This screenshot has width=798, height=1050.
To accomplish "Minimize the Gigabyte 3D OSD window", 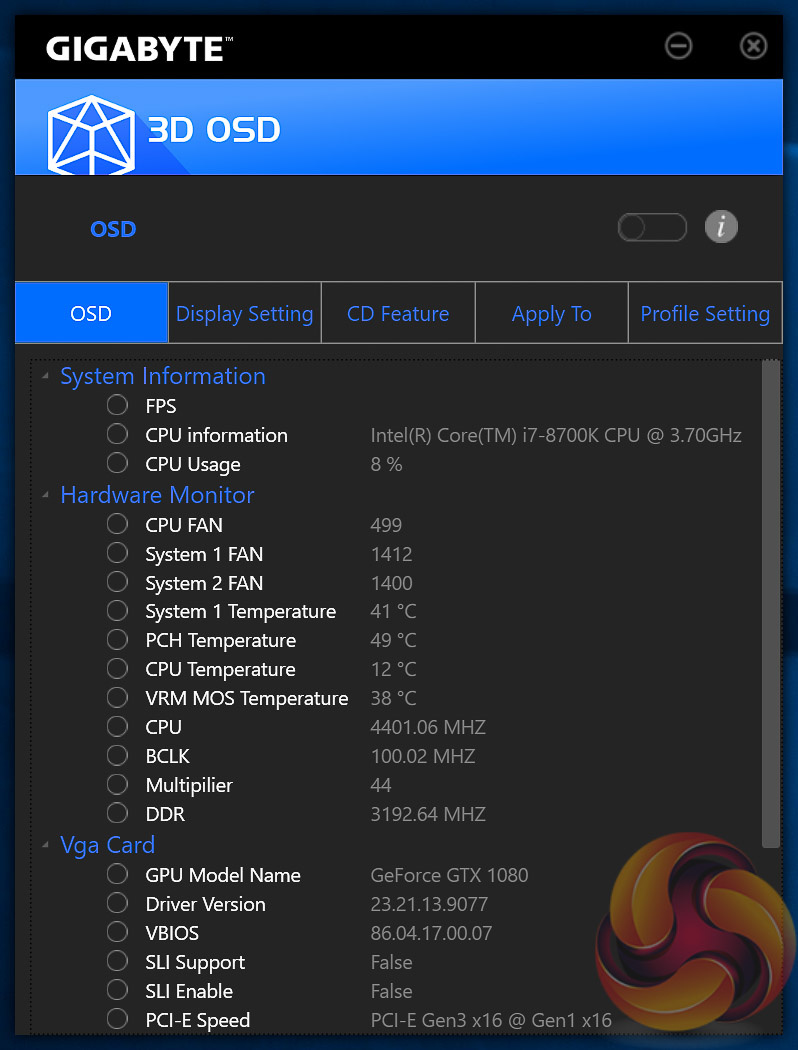I will (x=678, y=46).
